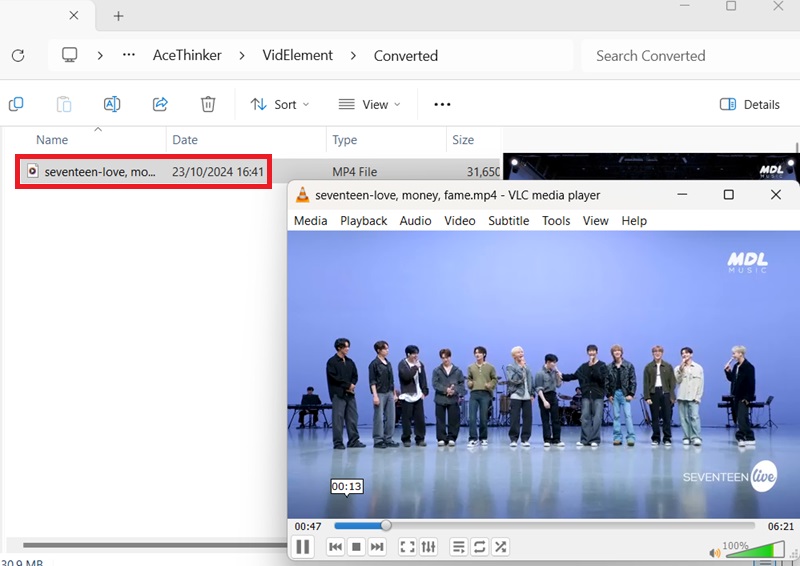Expand chevron after VidElement

tap(353, 55)
